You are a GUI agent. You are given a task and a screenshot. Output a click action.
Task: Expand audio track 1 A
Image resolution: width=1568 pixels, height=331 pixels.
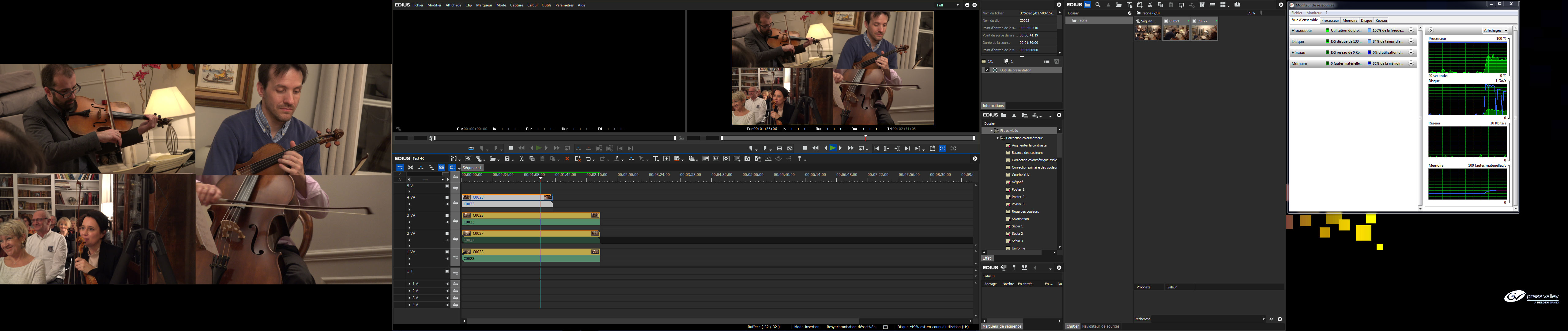pos(410,283)
